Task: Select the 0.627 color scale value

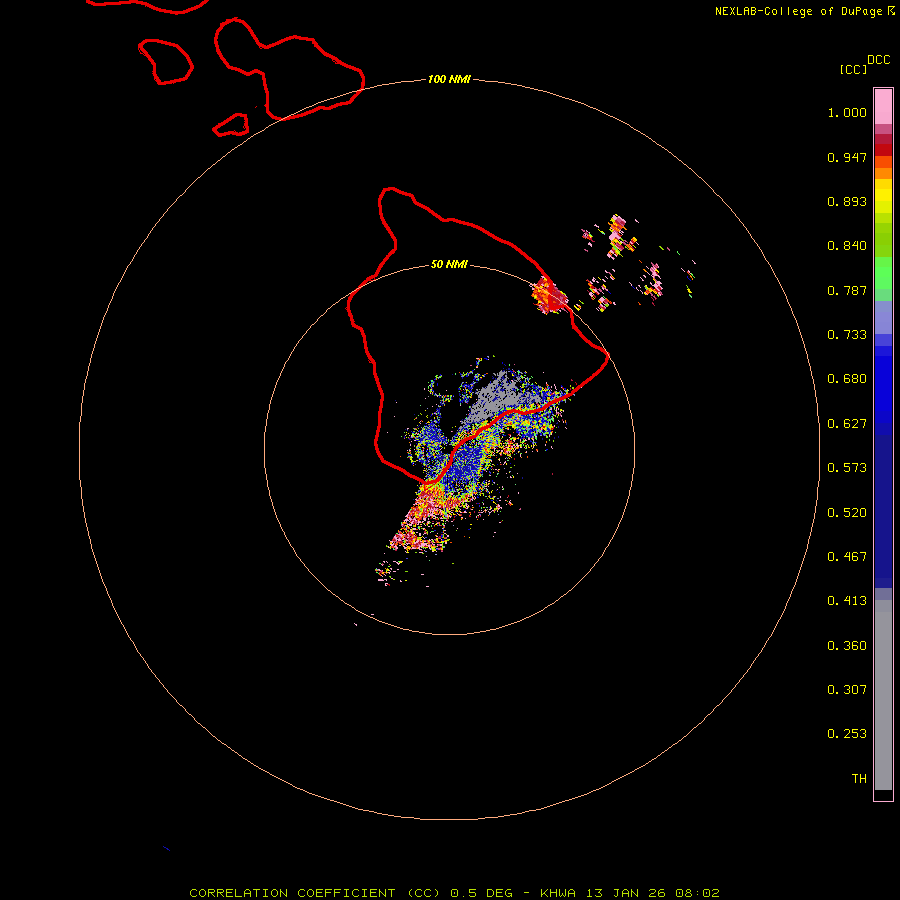Action: coord(847,424)
